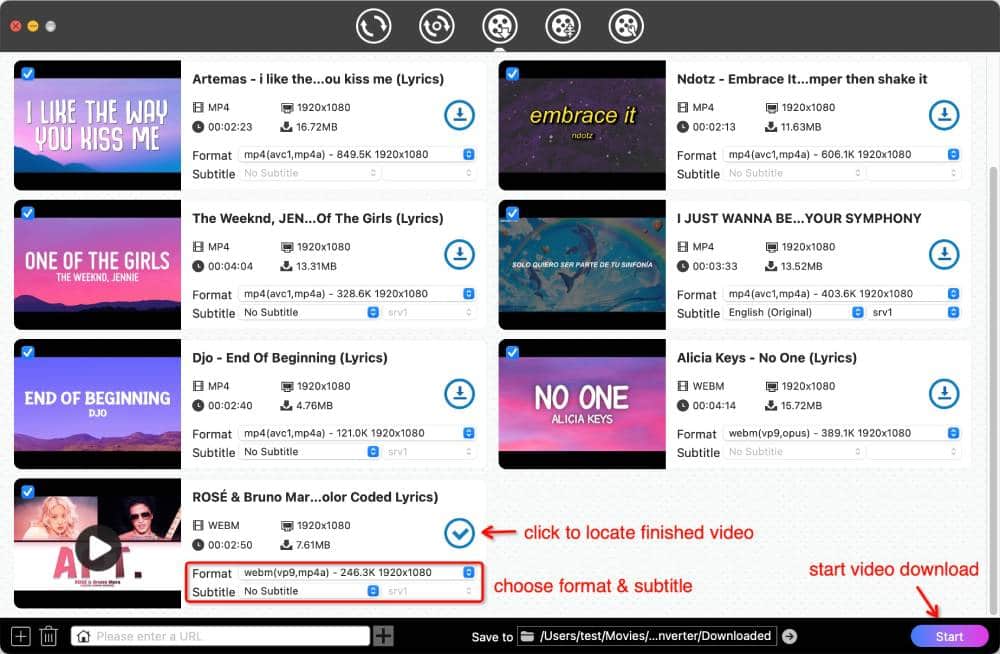Viewport: 1000px width, 654px height.
Task: Download The Weeknd One Of The Girls video
Action: click(x=459, y=254)
